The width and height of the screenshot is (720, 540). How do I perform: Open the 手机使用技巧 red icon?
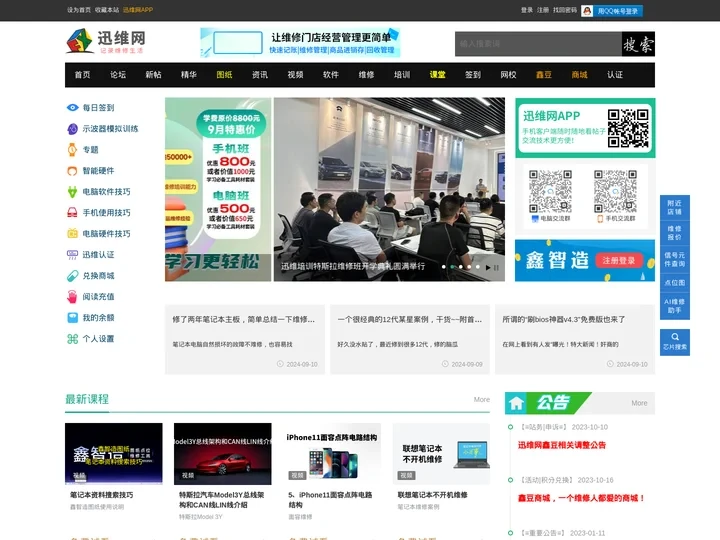click(72, 213)
